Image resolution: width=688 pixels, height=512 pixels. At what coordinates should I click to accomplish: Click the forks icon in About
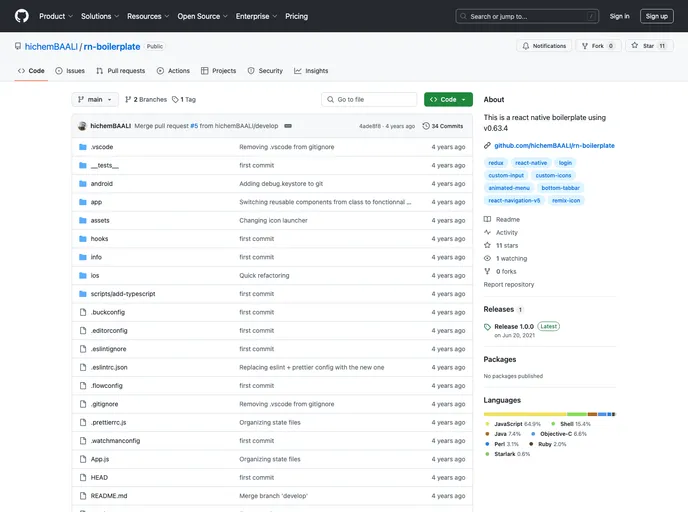pos(487,271)
